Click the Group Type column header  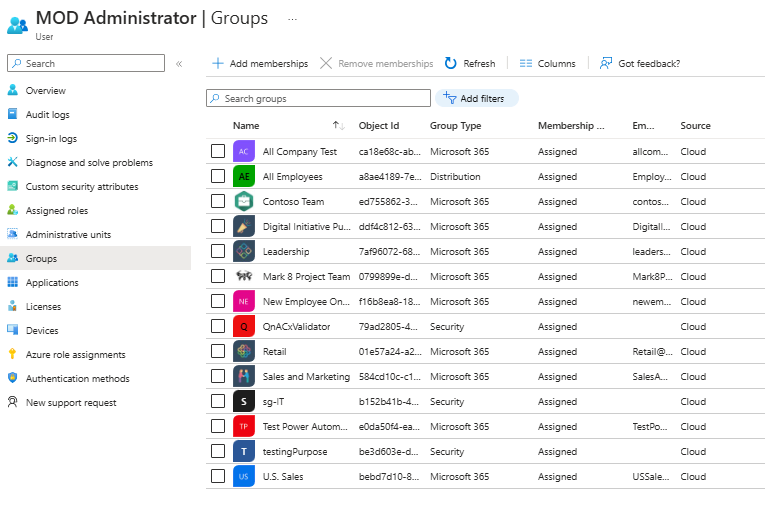(x=455, y=125)
